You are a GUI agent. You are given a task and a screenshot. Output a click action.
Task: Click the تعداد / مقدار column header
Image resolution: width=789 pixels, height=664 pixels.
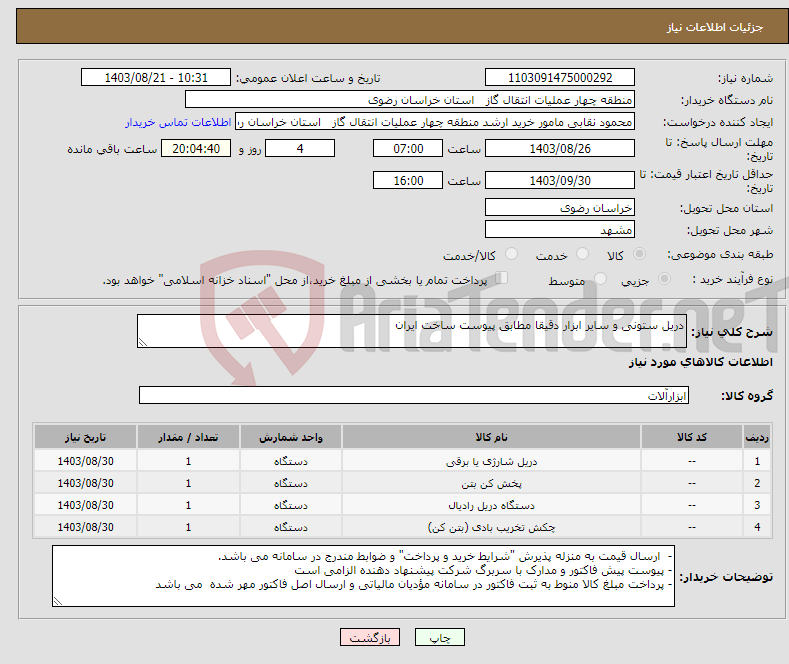point(188,437)
